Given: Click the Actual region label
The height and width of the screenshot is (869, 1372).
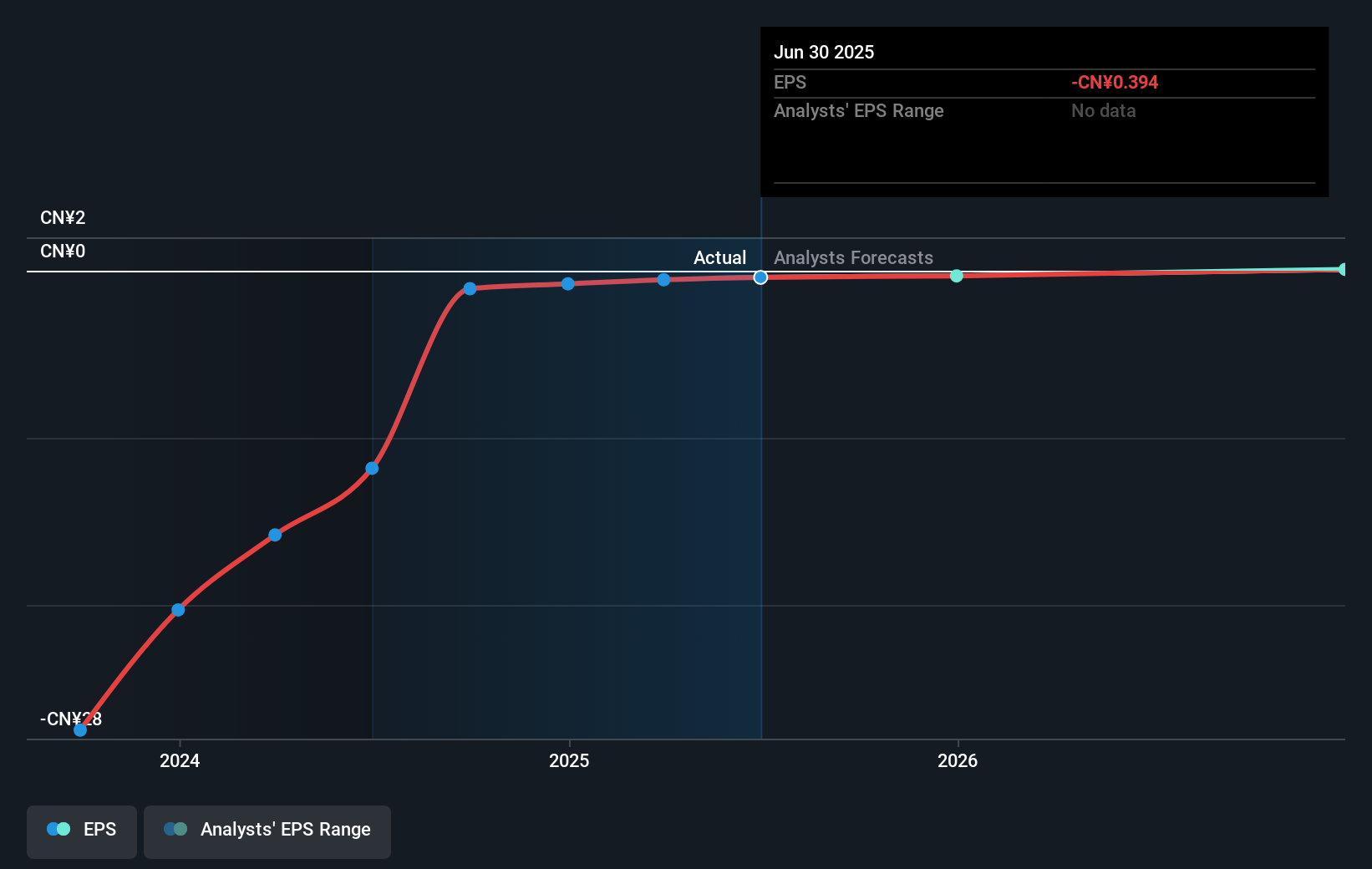Looking at the screenshot, I should [x=719, y=258].
